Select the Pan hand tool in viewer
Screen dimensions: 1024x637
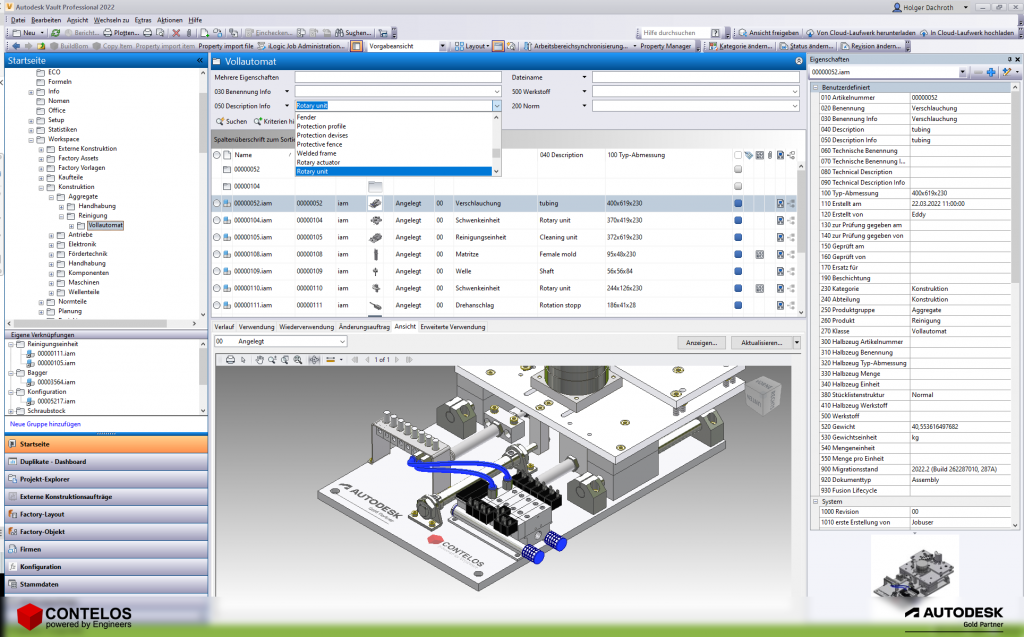pyautogui.click(x=259, y=359)
